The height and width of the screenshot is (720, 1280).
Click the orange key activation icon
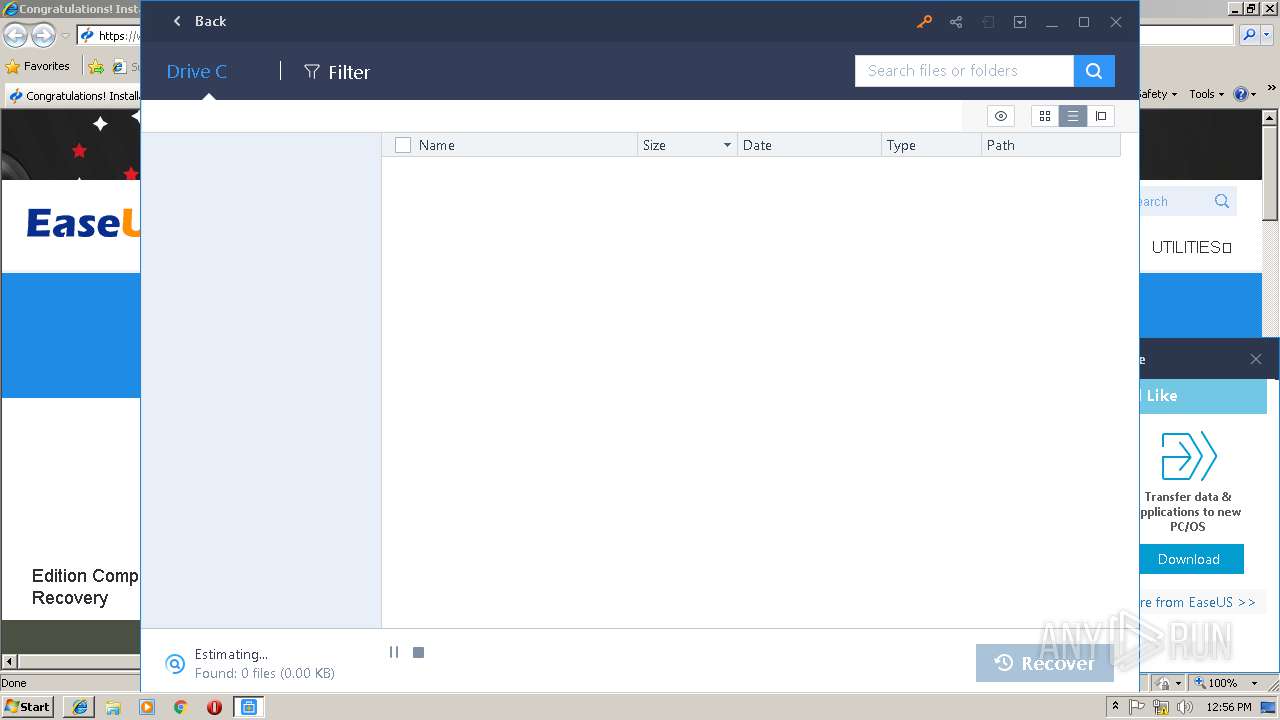coord(924,22)
